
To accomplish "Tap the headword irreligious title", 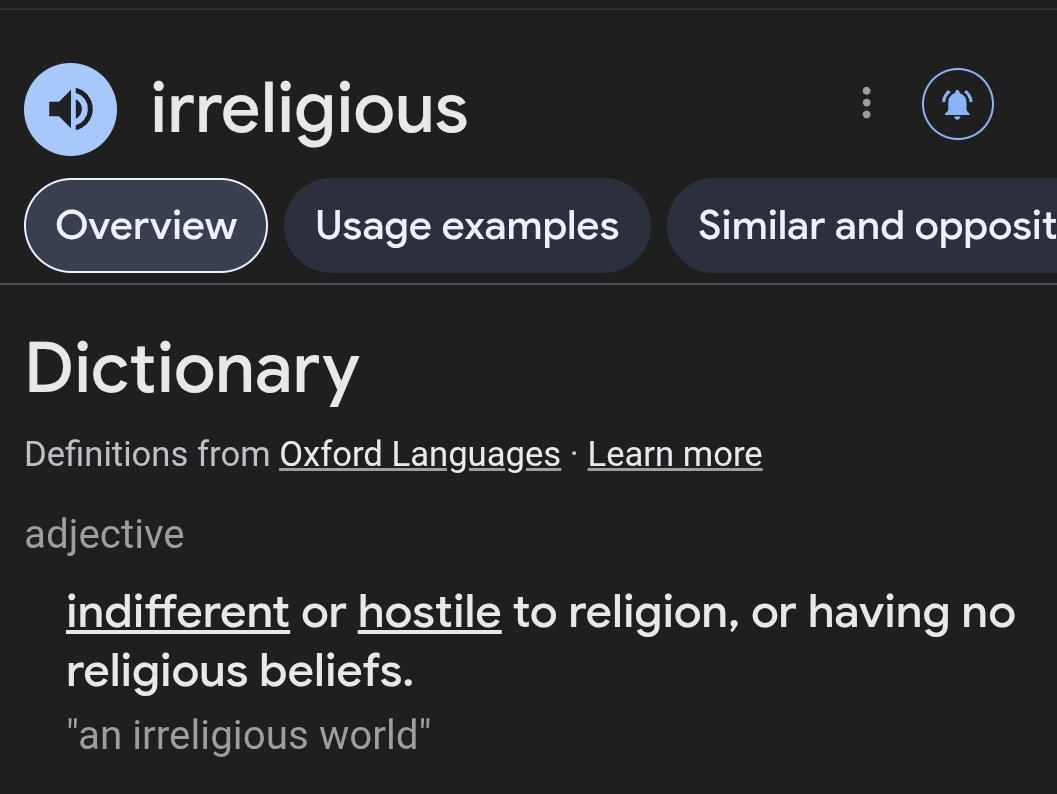I will click(x=309, y=109).
